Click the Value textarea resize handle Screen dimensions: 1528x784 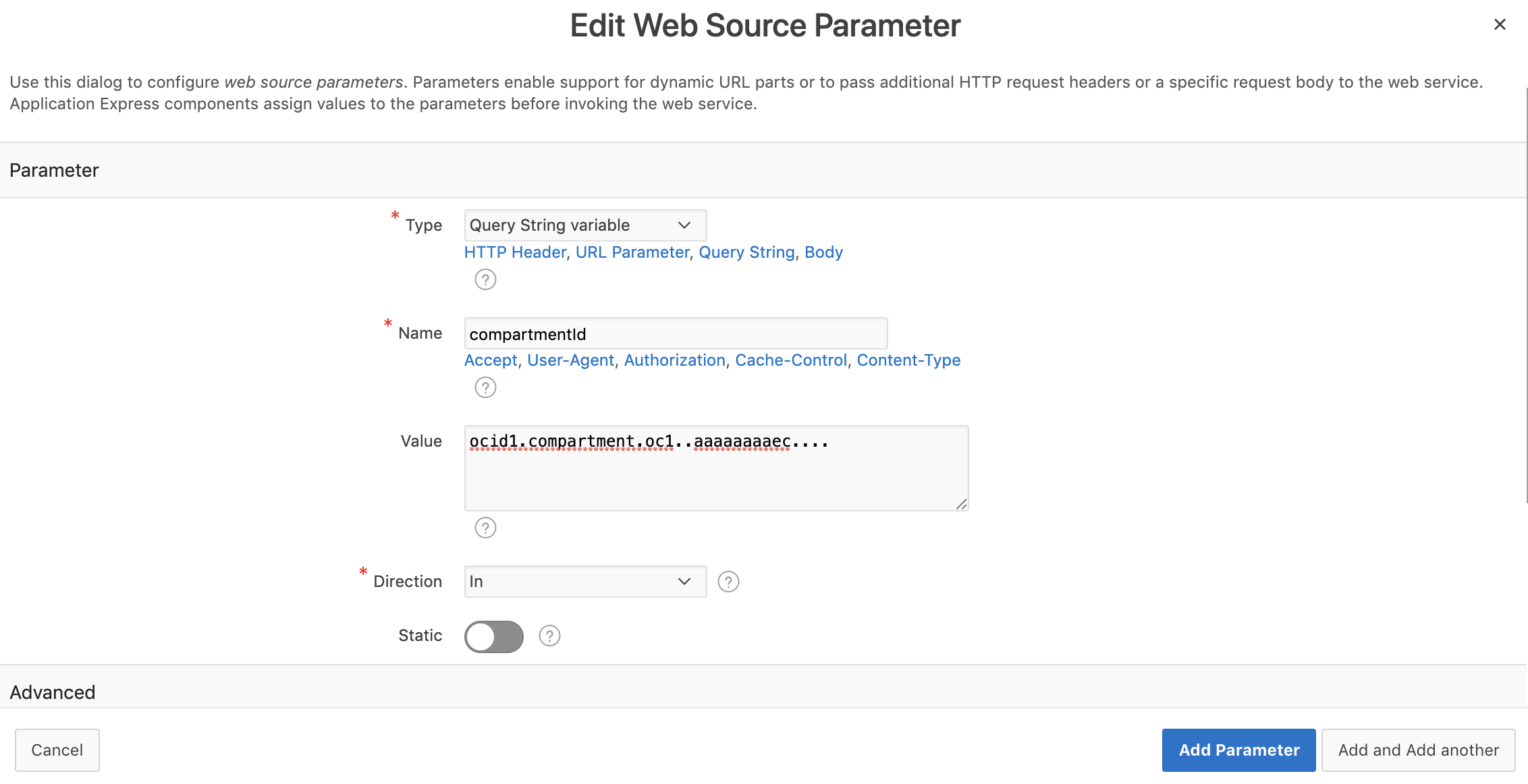pos(962,505)
